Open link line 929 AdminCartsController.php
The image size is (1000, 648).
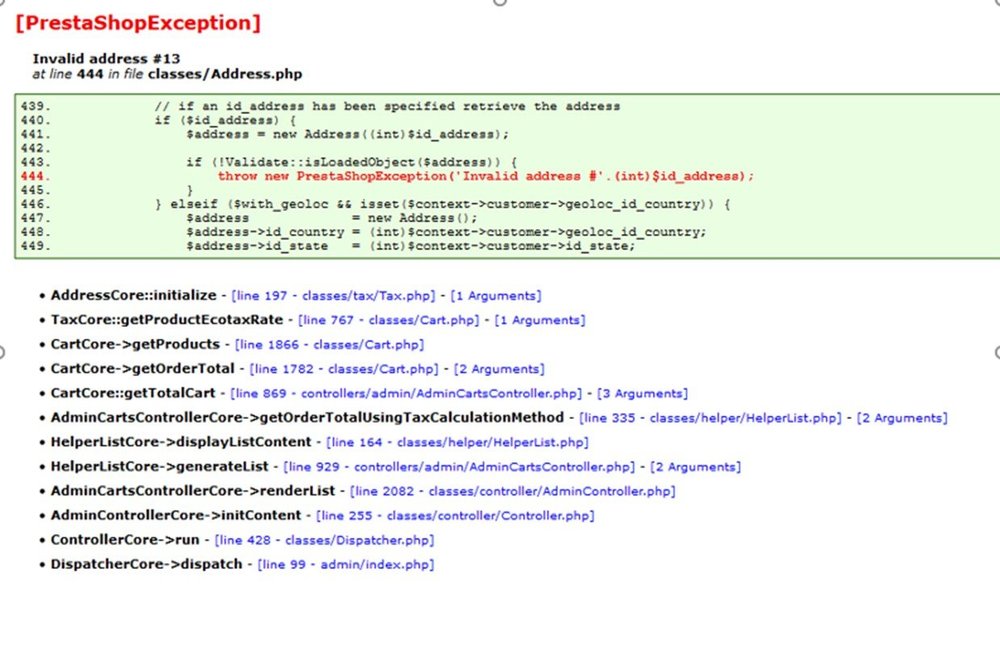pyautogui.click(x=459, y=467)
